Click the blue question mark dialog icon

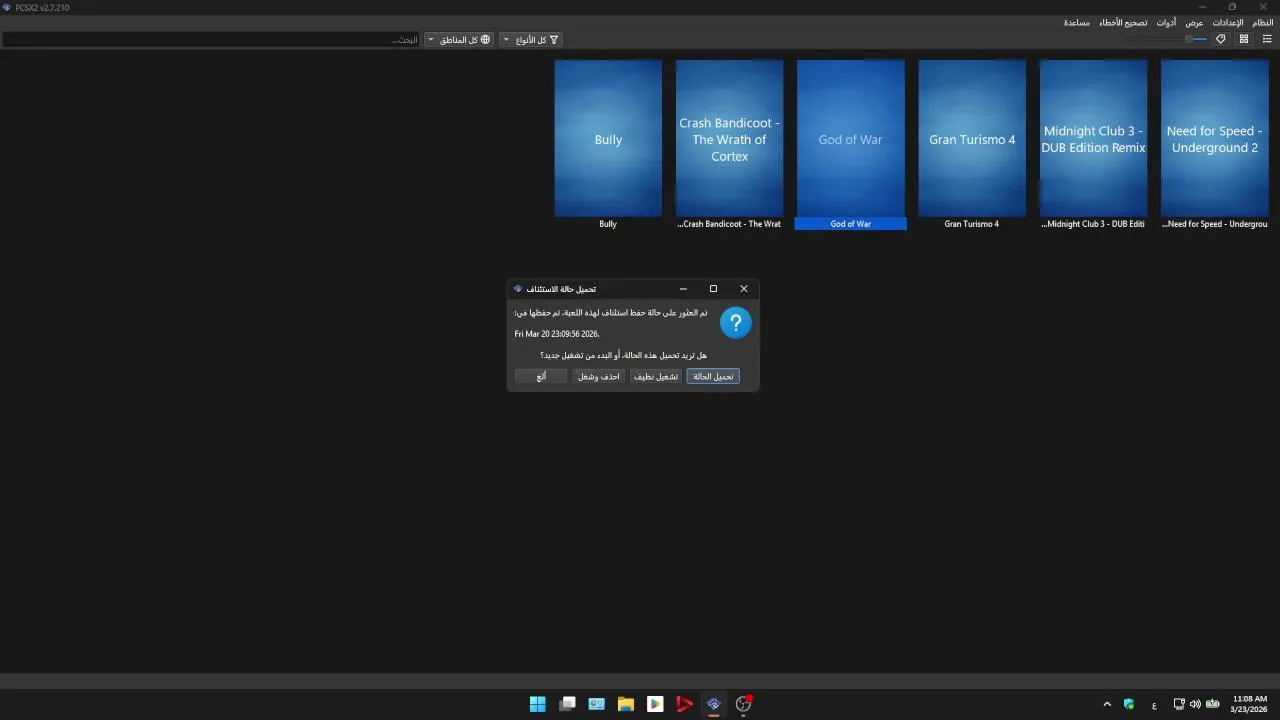coord(735,322)
